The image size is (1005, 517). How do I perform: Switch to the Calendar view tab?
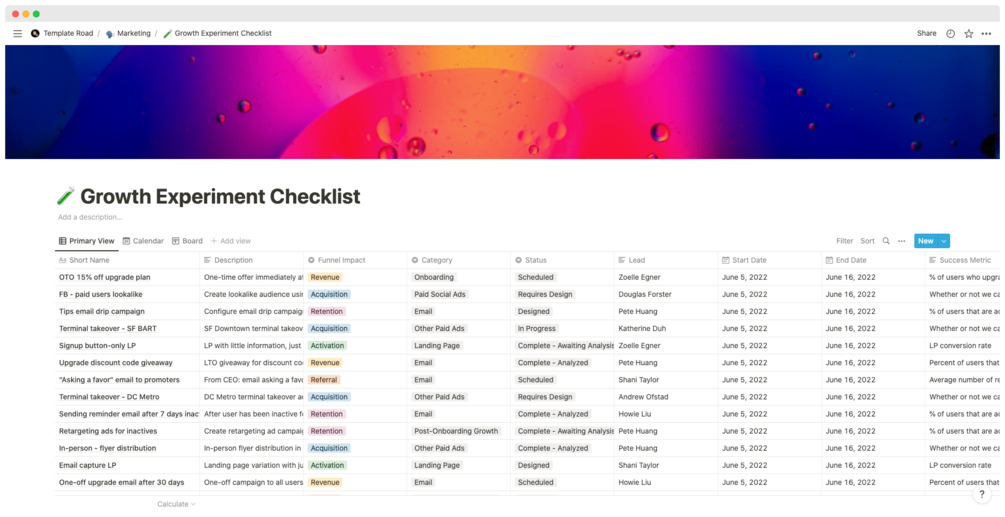coord(143,241)
